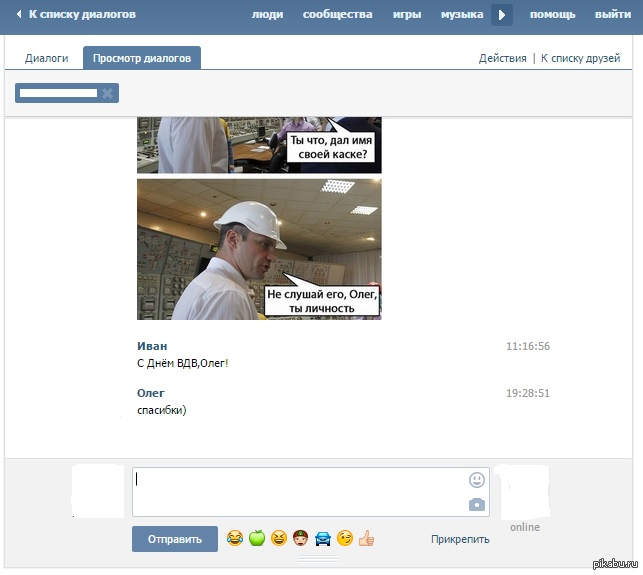Open the 'люди' section
The width and height of the screenshot is (643, 575).
click(x=267, y=14)
